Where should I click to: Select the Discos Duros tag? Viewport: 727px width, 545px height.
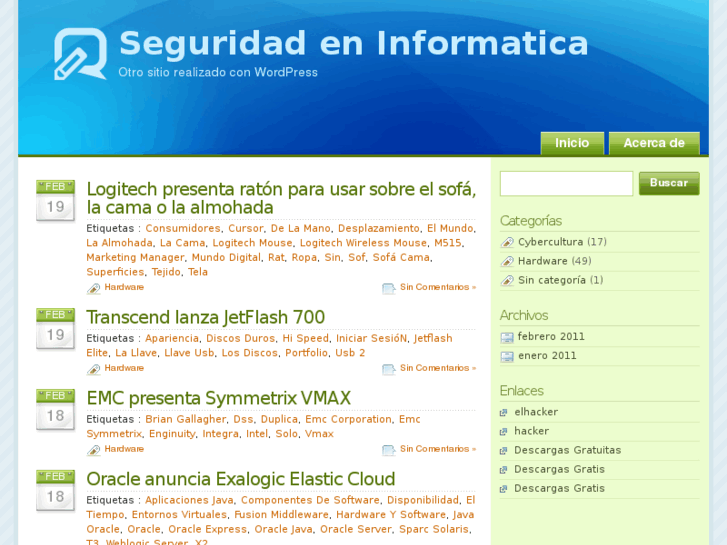pos(241,338)
